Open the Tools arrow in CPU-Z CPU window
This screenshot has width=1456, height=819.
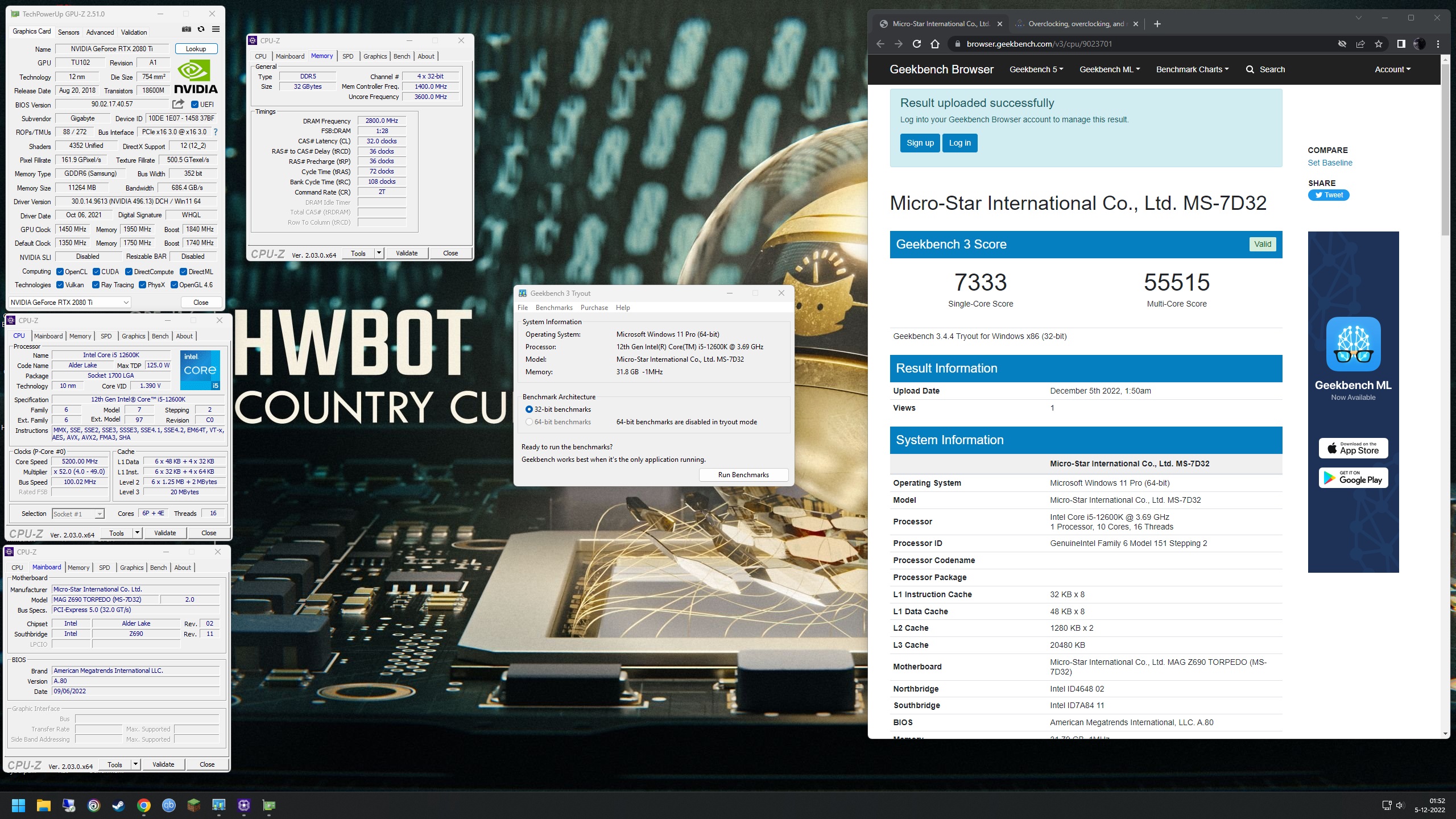point(137,533)
